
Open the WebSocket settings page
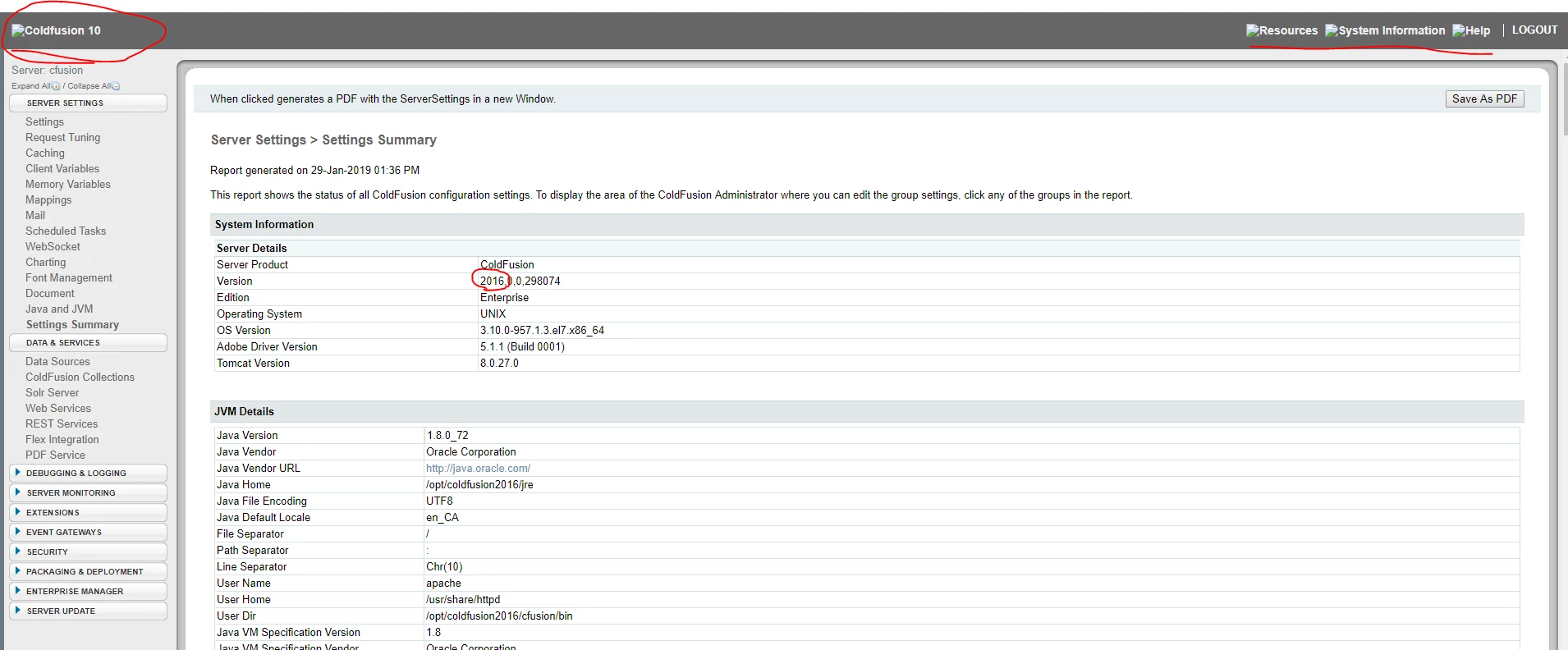[x=53, y=246]
